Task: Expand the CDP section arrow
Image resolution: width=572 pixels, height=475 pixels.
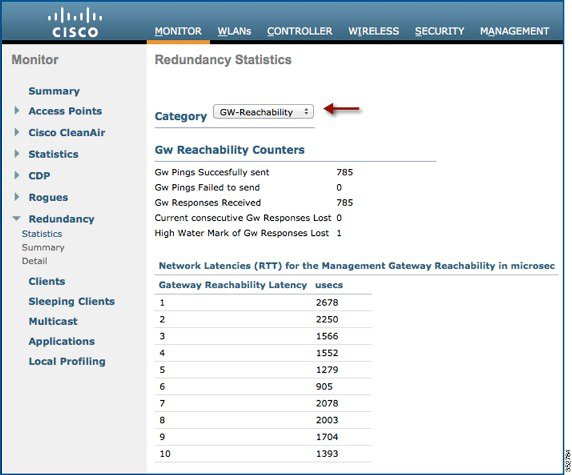Action: point(17,175)
